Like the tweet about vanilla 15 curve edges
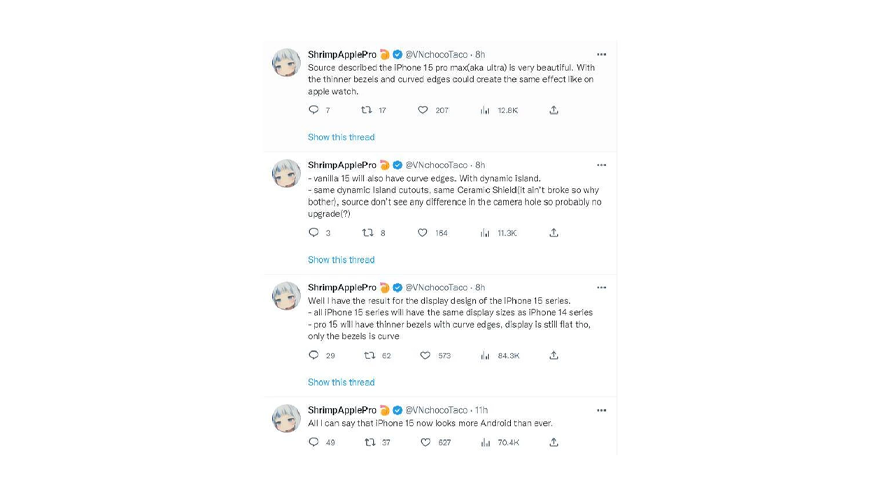Viewport: 880px width, 495px height. coord(423,233)
